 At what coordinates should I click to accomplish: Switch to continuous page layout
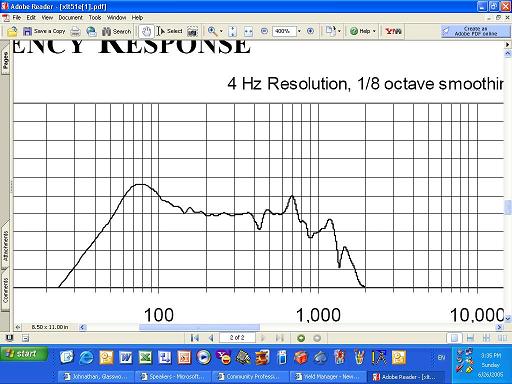470,338
